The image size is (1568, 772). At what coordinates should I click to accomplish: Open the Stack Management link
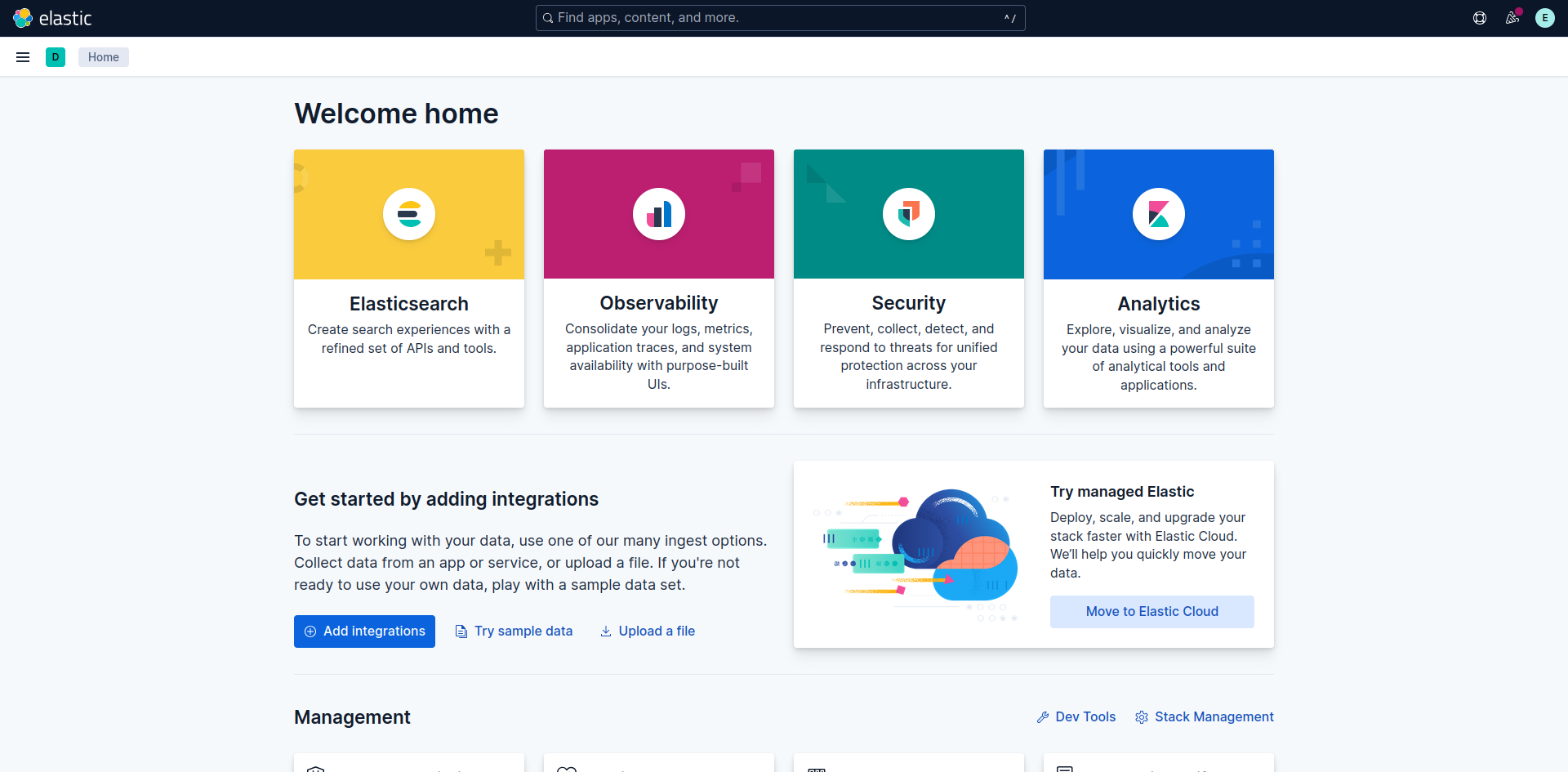[1205, 717]
